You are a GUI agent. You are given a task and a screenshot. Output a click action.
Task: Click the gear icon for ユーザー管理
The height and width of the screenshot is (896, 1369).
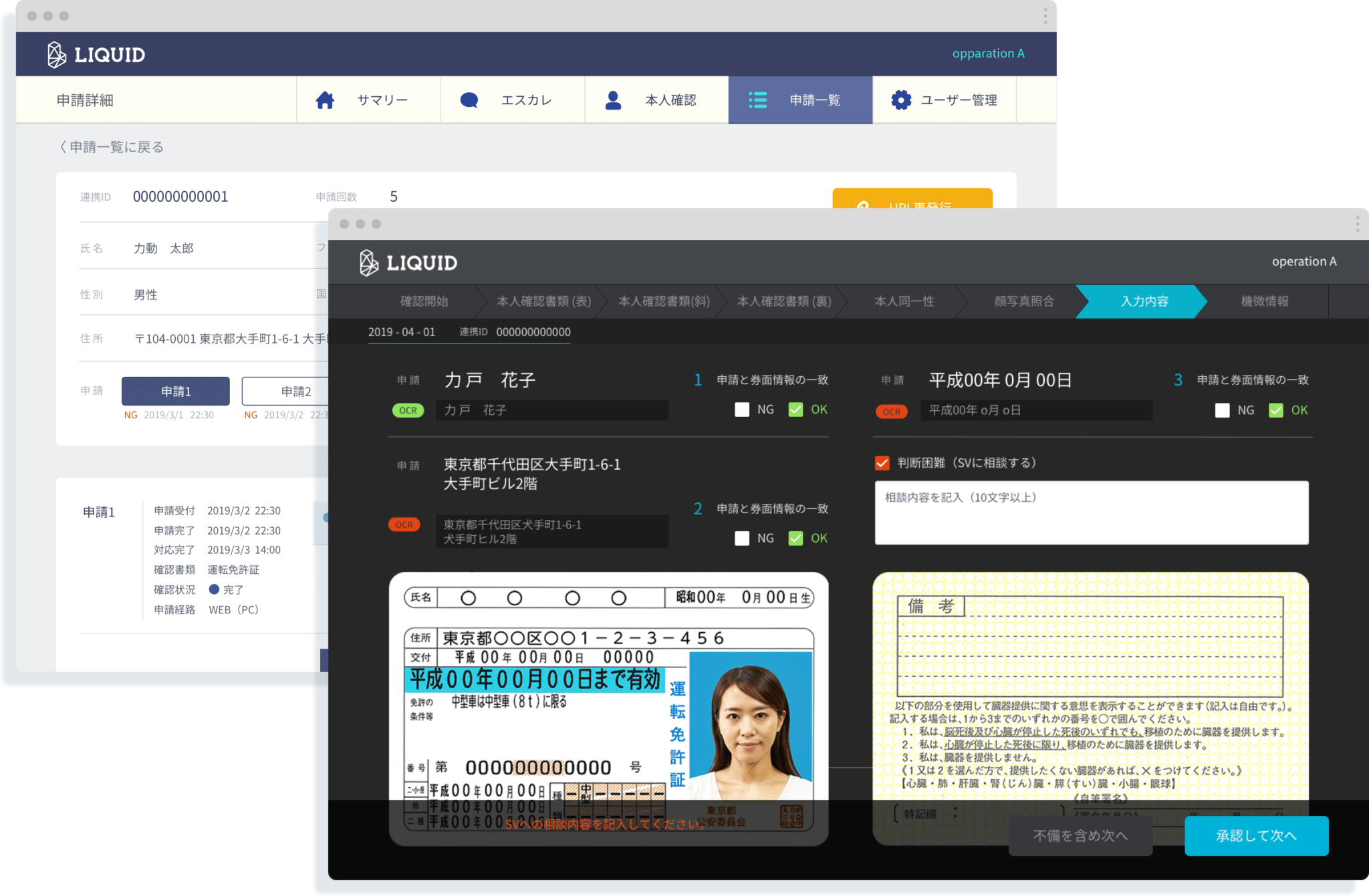click(901, 100)
